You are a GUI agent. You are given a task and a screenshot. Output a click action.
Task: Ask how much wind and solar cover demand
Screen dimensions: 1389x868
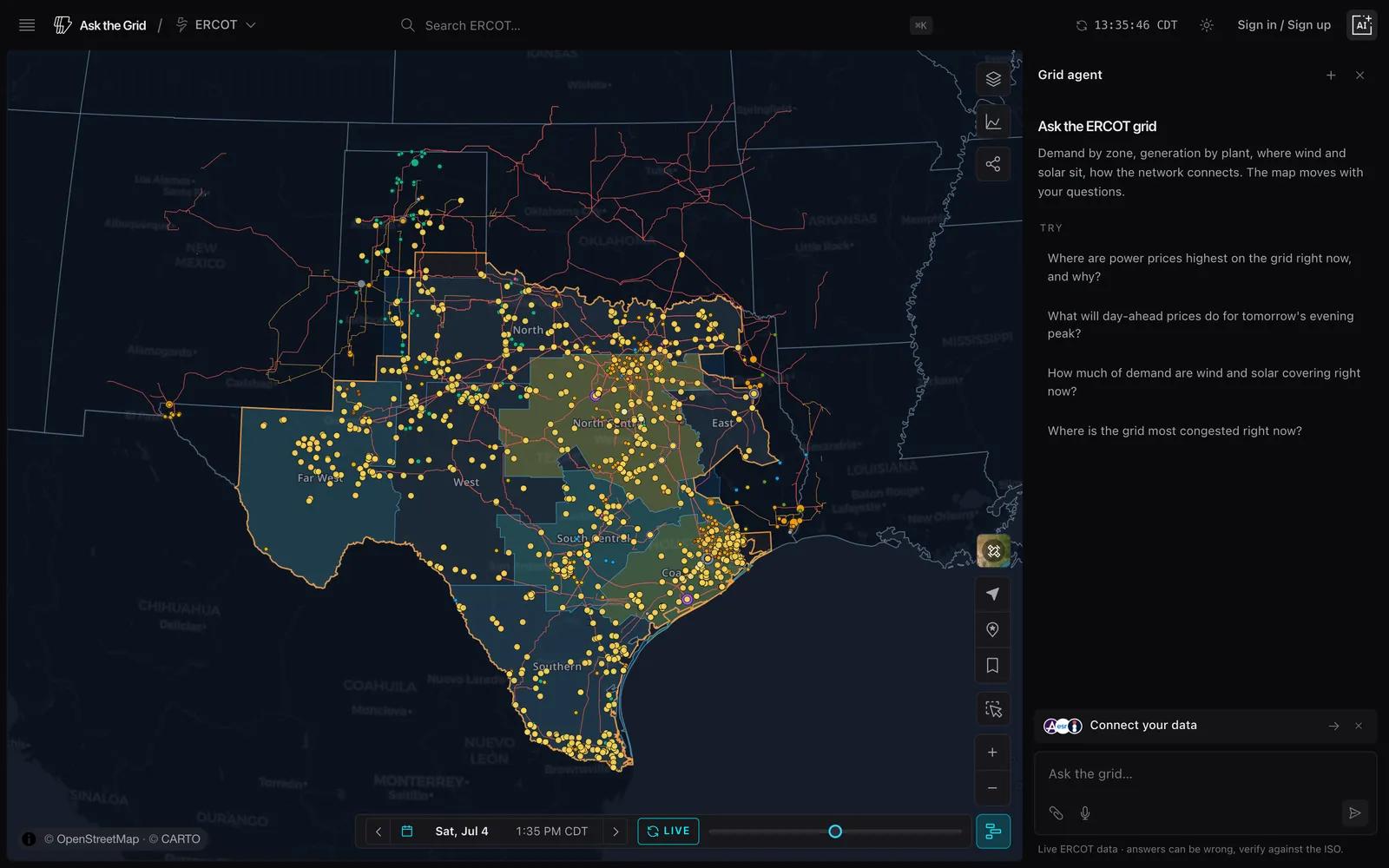point(1204,382)
